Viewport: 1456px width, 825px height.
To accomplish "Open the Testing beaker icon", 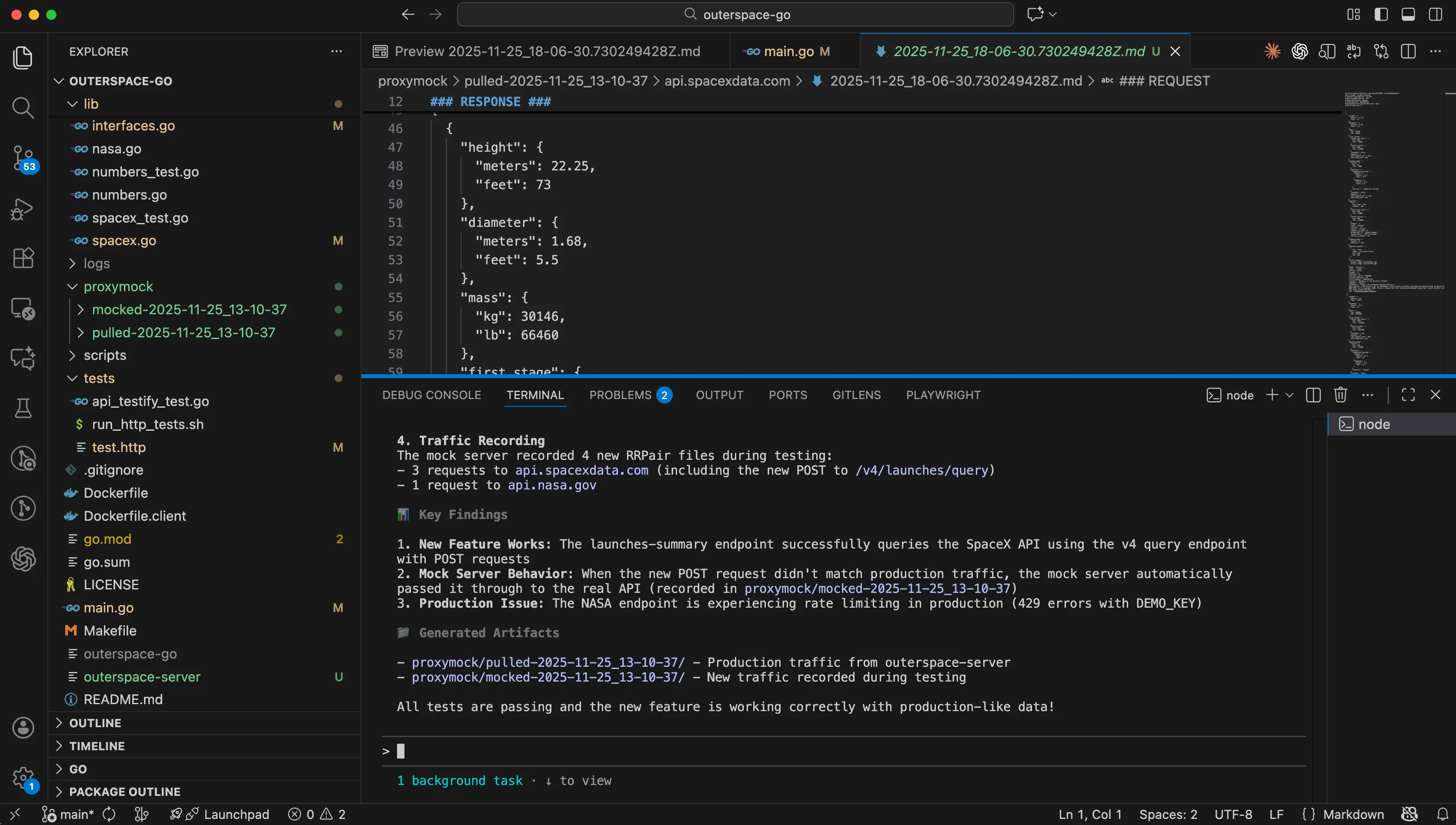I will tap(23, 409).
